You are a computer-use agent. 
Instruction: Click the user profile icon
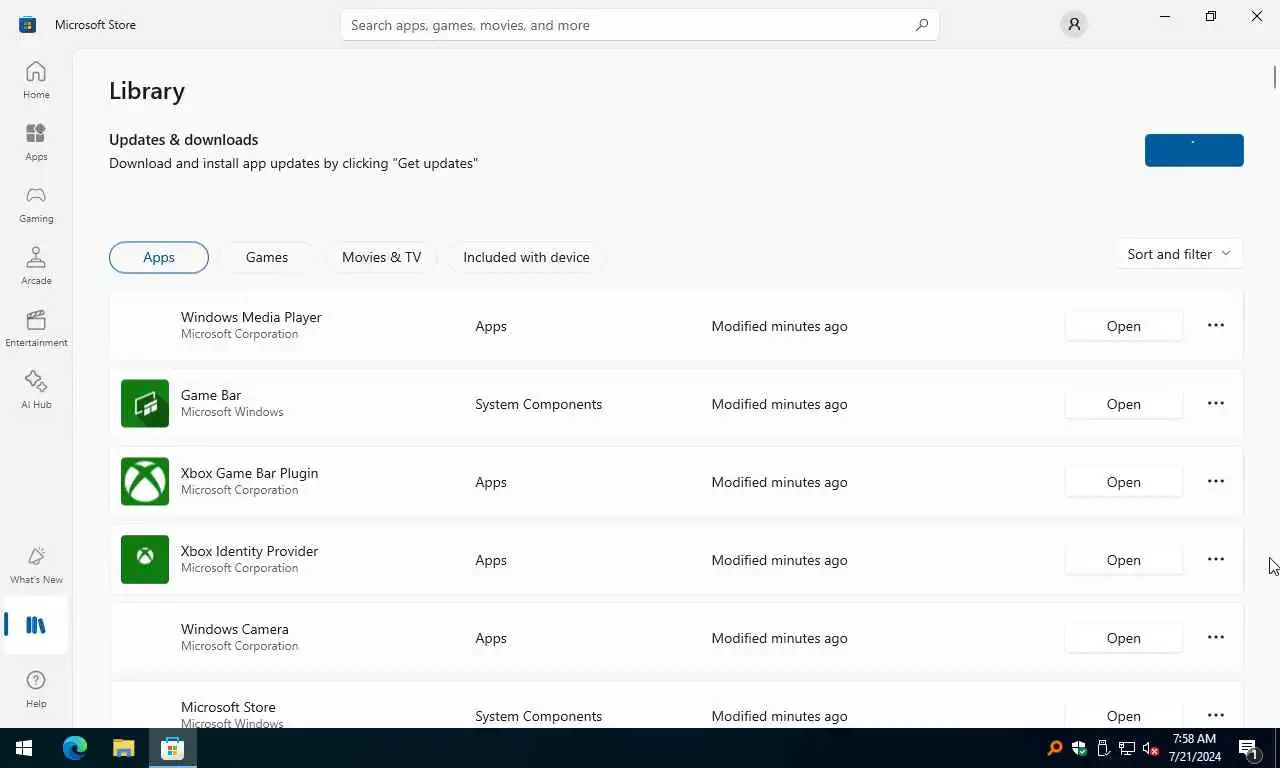coord(1074,25)
